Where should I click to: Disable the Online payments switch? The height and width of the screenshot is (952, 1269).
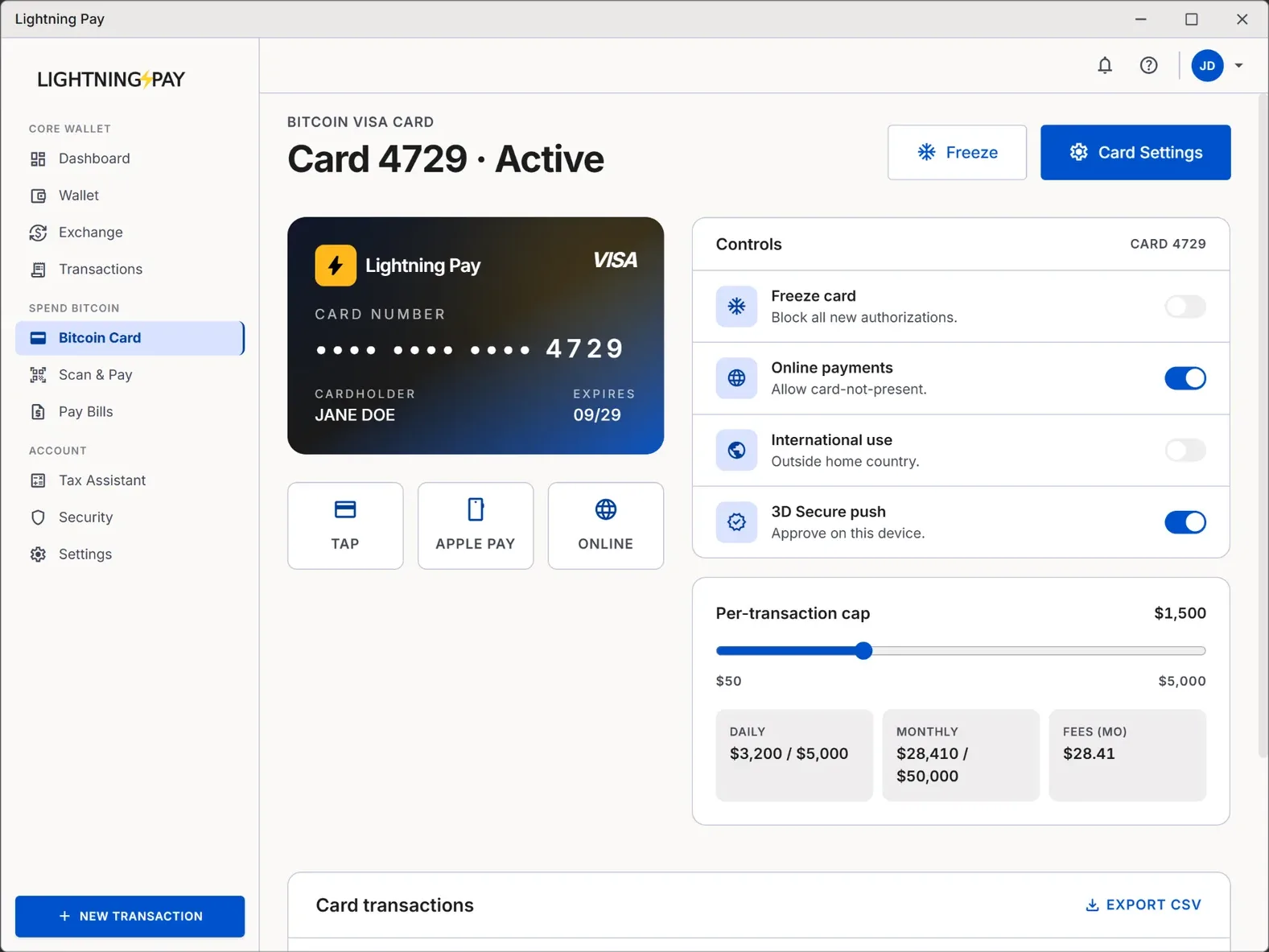click(1185, 378)
